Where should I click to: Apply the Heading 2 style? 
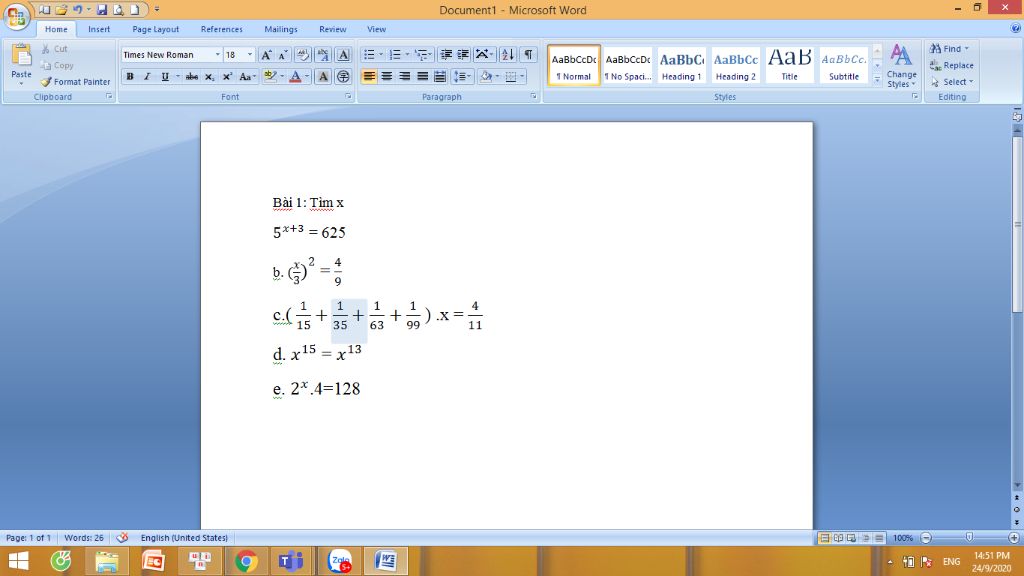click(735, 65)
